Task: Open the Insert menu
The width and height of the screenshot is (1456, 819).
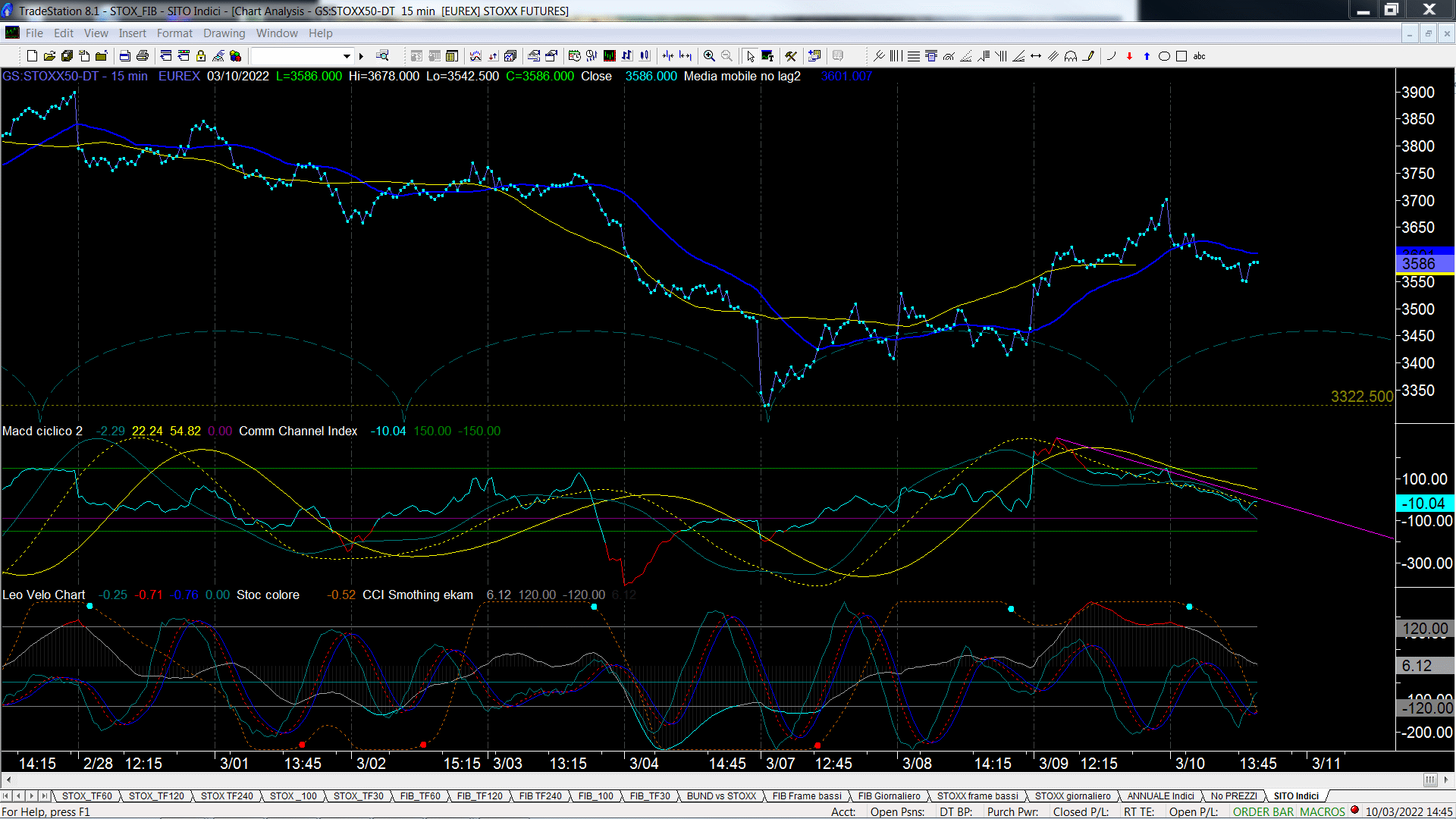Action: click(132, 33)
